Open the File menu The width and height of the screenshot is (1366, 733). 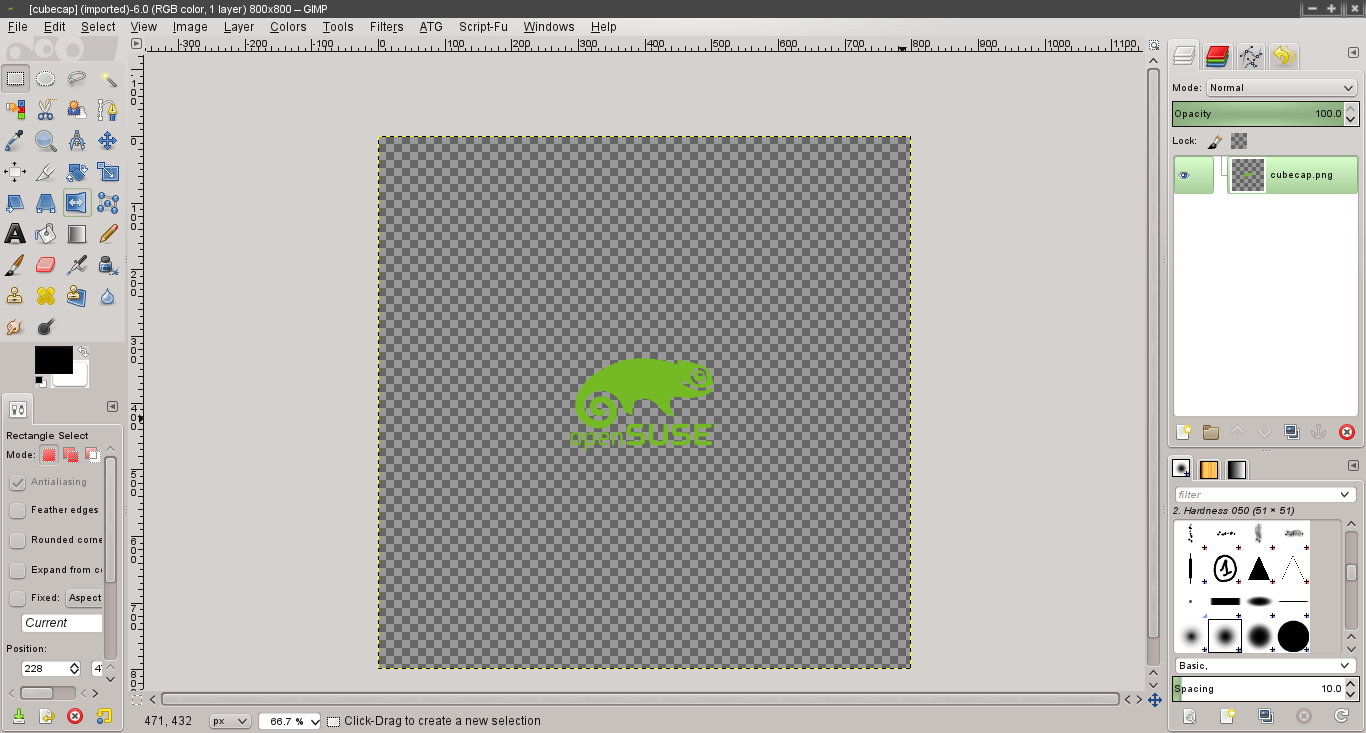pyautogui.click(x=17, y=27)
